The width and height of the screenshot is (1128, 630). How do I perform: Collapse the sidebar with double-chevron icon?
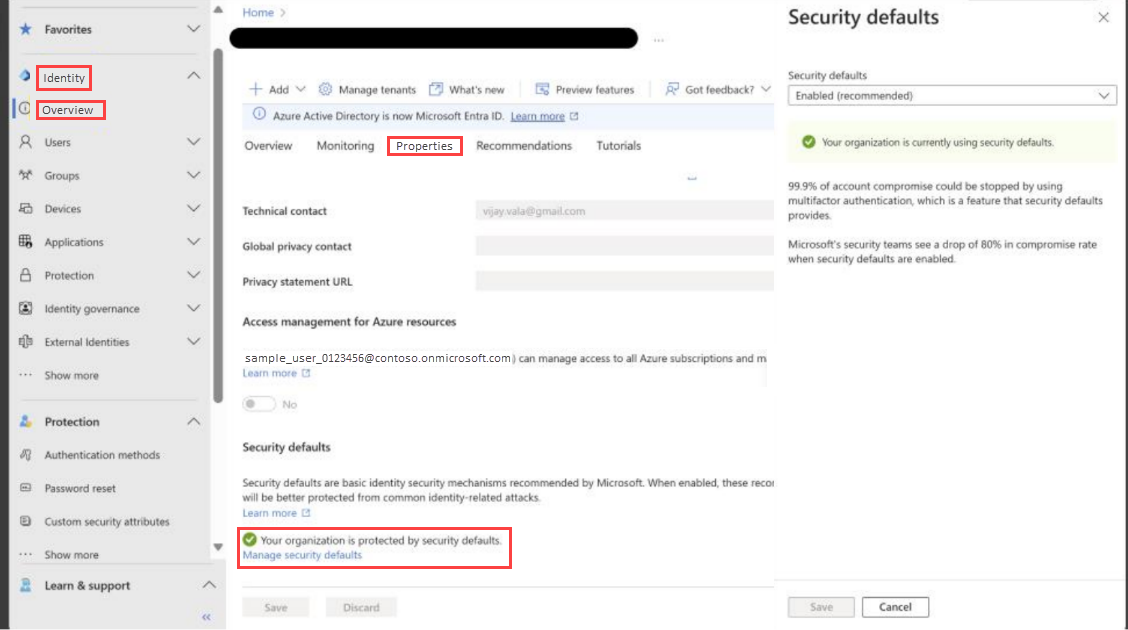[206, 617]
